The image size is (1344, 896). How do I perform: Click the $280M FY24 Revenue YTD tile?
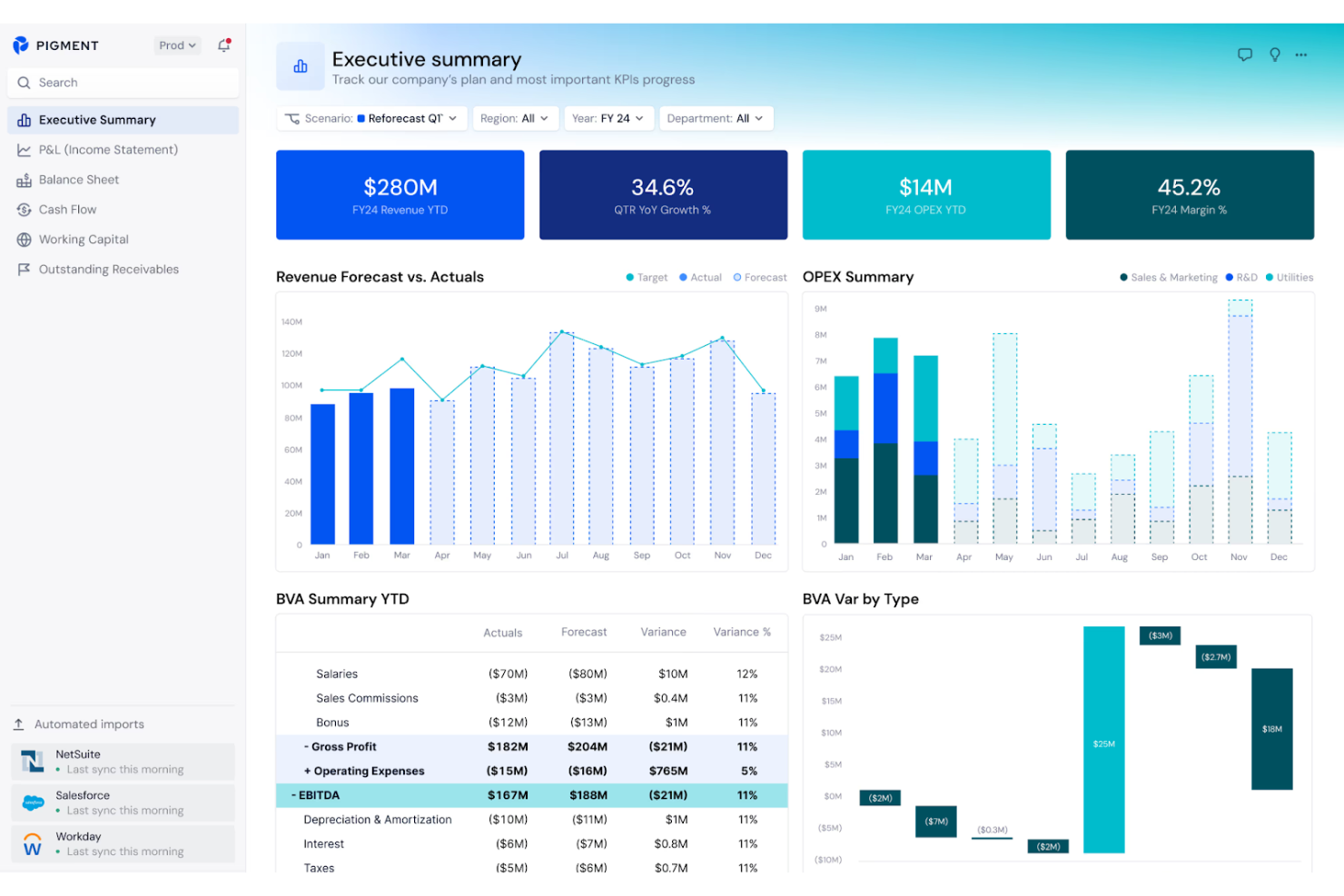(400, 194)
